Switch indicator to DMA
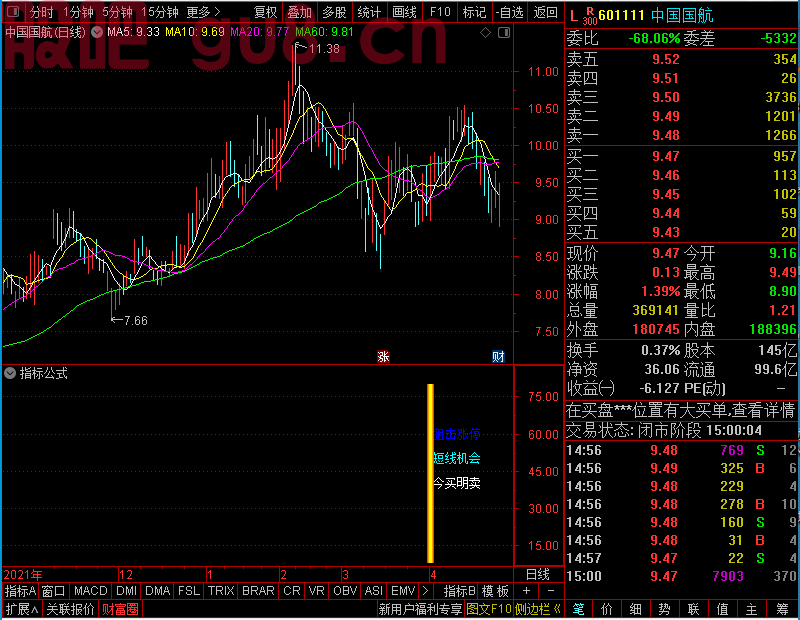Image resolution: width=800 pixels, height=620 pixels. 157,591
